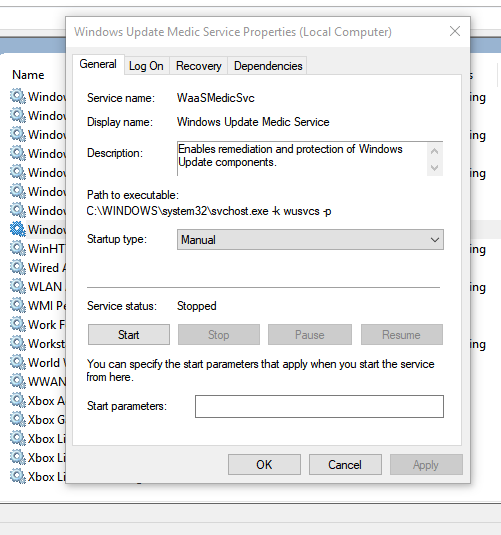Switch to the Log On tab
The width and height of the screenshot is (501, 535).
[146, 66]
